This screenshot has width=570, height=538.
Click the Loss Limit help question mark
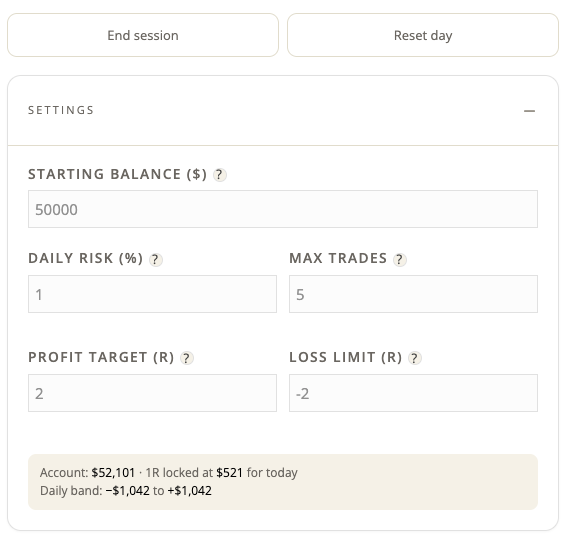(x=415, y=358)
